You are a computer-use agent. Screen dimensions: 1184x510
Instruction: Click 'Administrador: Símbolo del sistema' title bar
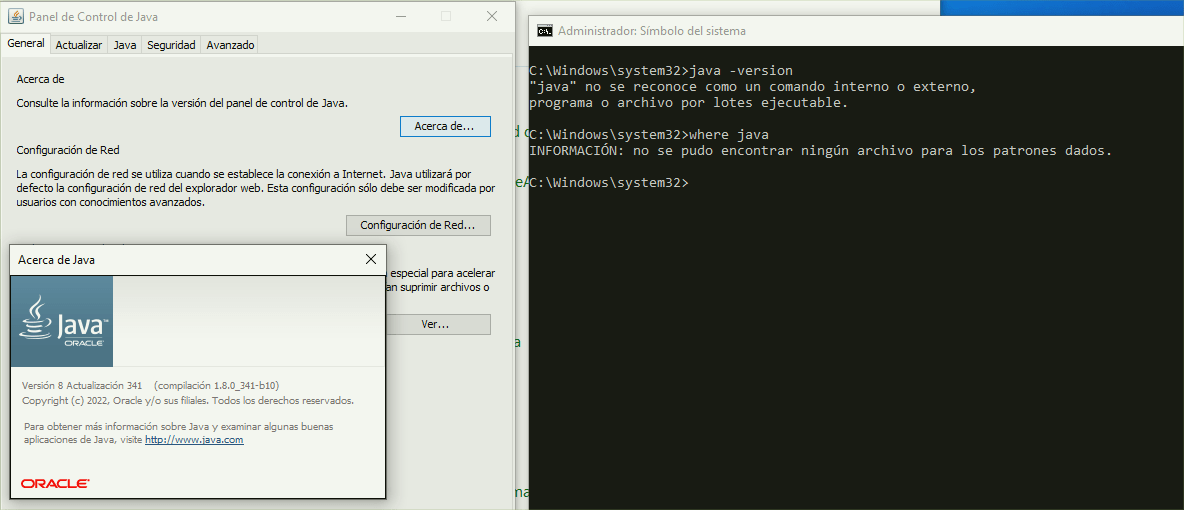coord(856,31)
